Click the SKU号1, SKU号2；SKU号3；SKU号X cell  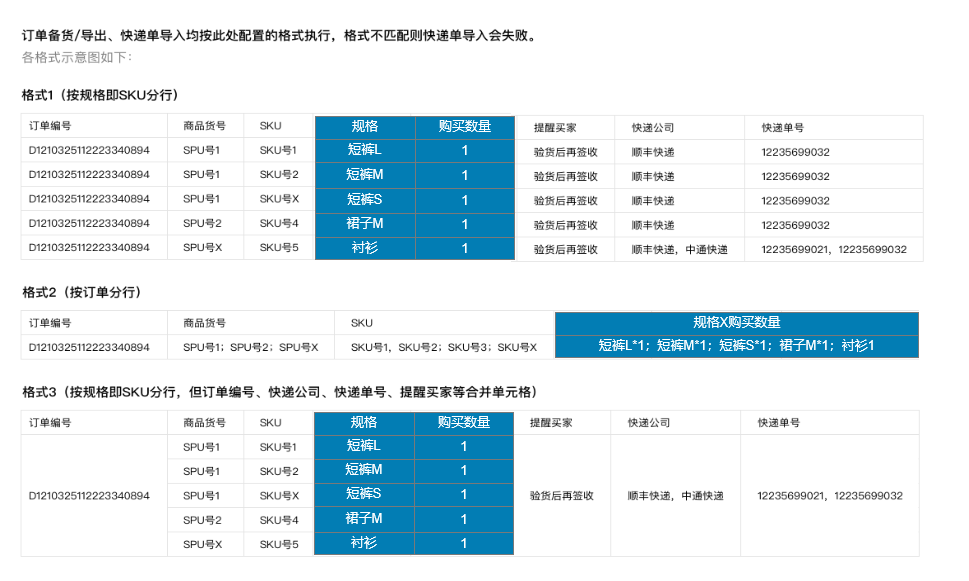tap(443, 348)
